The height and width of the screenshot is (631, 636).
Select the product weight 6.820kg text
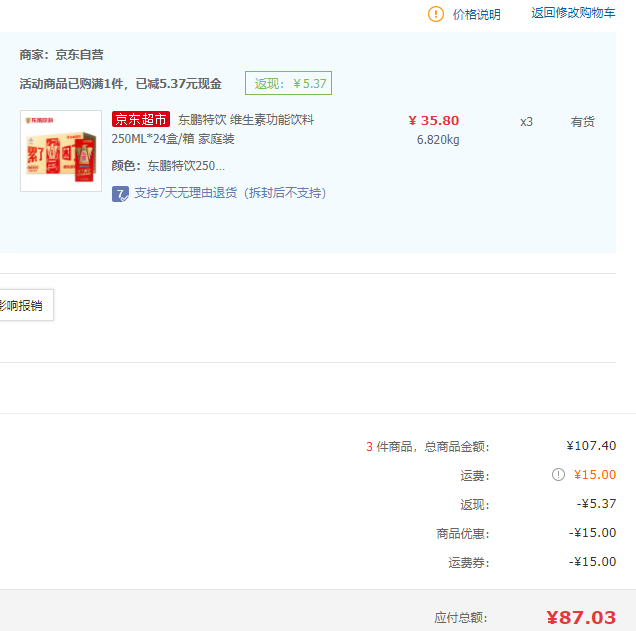pyautogui.click(x=438, y=140)
